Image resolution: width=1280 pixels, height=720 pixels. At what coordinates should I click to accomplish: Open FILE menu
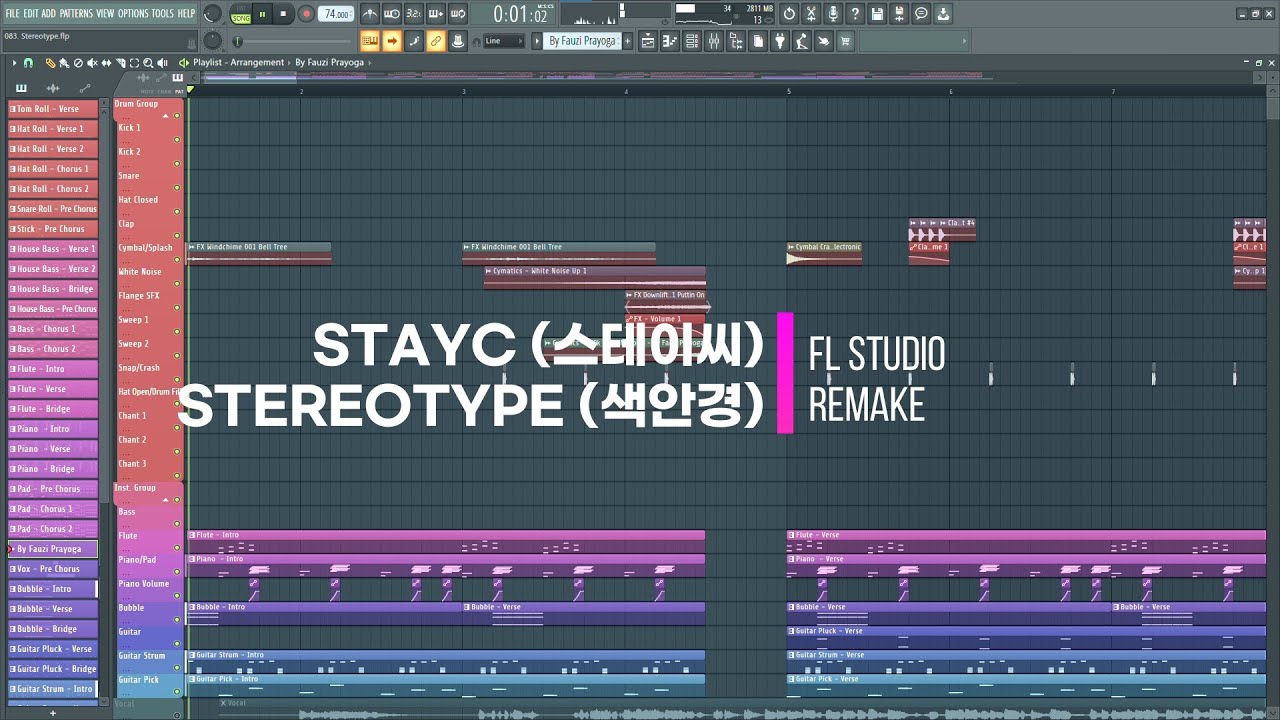[12, 14]
